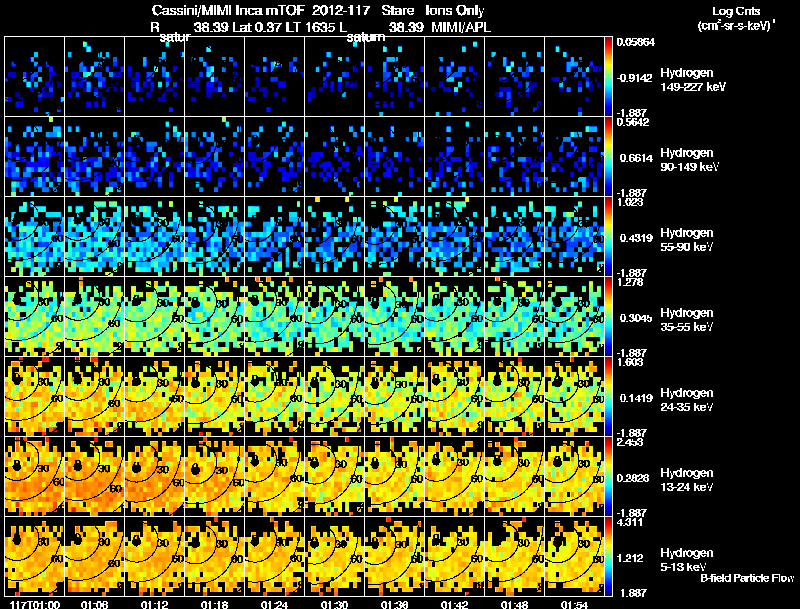800x609 pixels.
Task: Open the 149-227 keV image panel at 01:54
Action: pyautogui.click(x=574, y=77)
